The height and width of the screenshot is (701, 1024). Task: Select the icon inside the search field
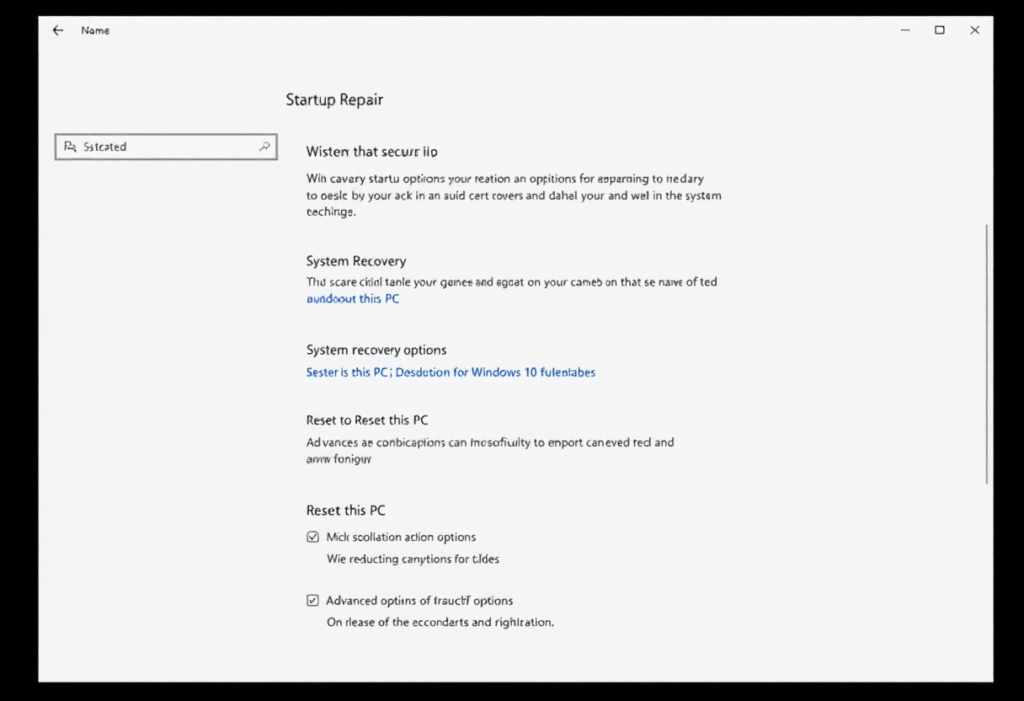tap(69, 146)
